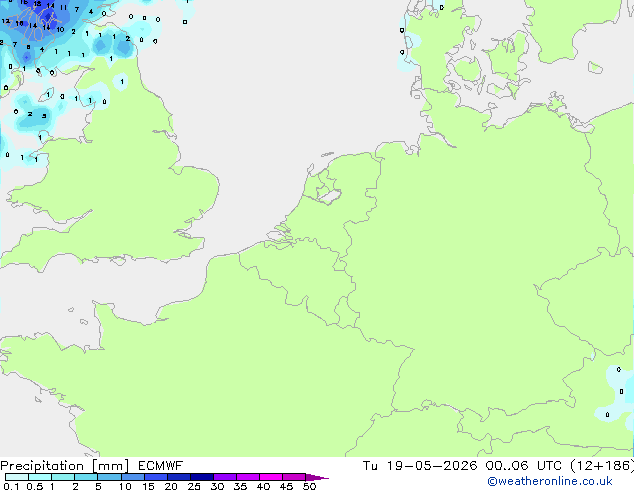Click the '0.5' legend scale label
Screen dimensions: 634x490
point(34,486)
